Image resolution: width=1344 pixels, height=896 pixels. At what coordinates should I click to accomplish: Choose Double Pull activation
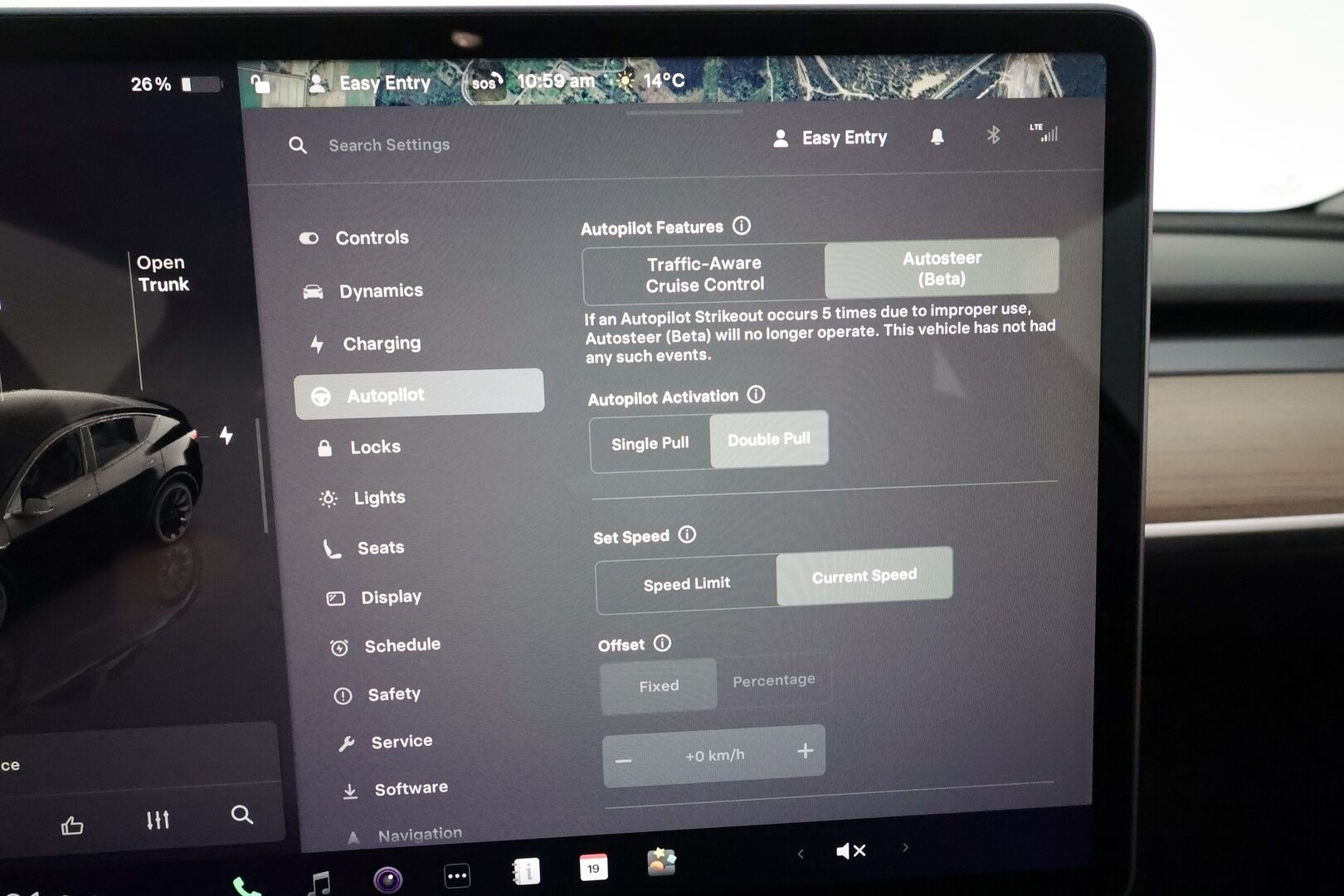[769, 439]
